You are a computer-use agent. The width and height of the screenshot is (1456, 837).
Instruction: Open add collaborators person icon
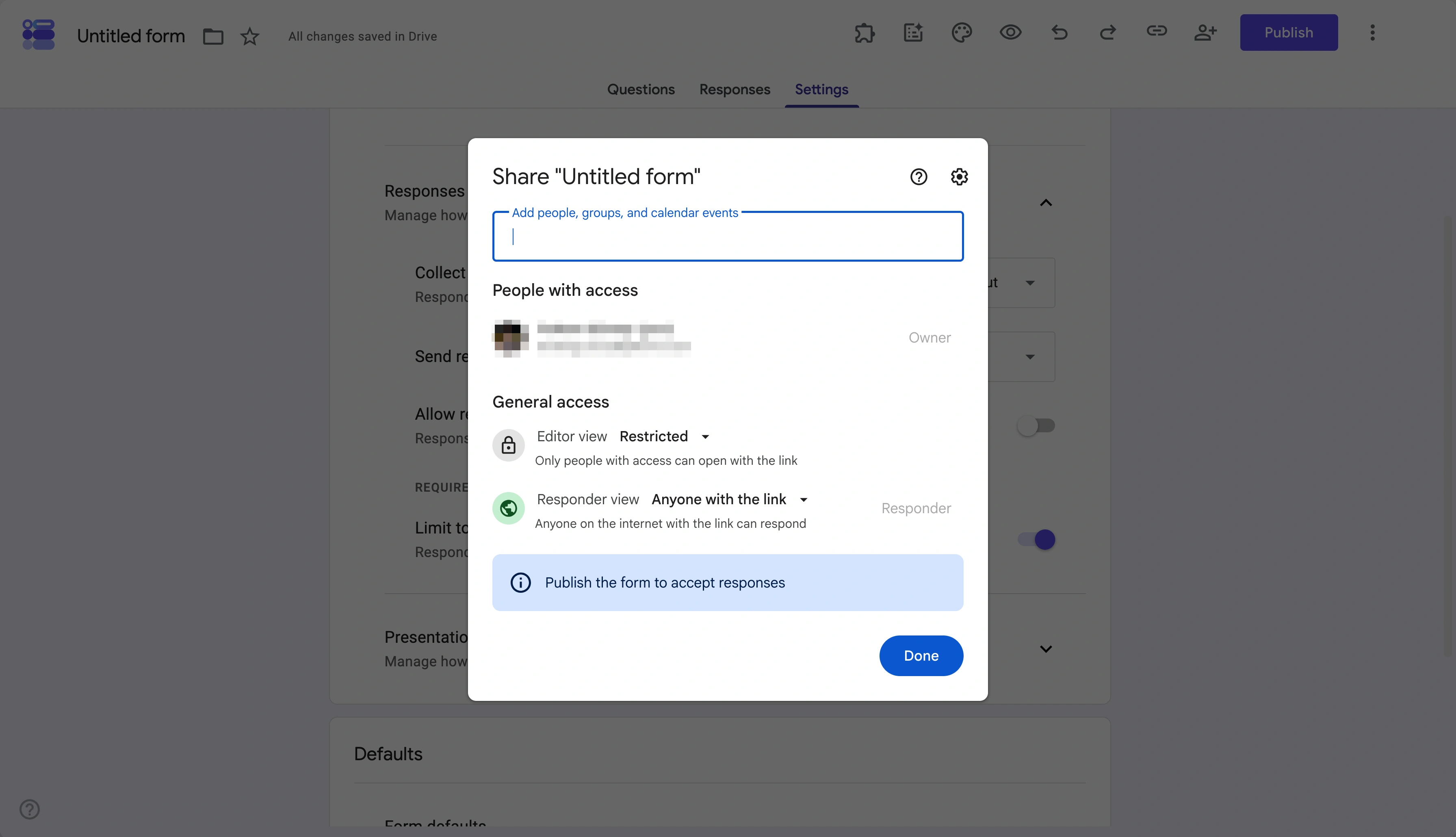coord(1205,33)
